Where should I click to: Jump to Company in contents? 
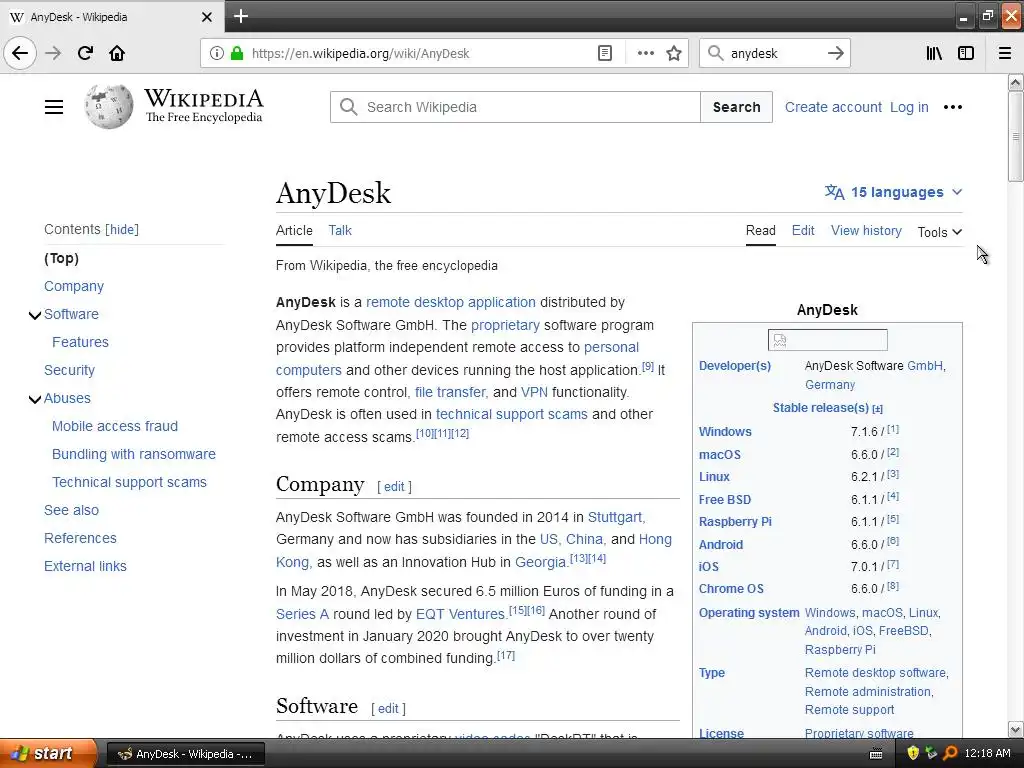(x=74, y=286)
